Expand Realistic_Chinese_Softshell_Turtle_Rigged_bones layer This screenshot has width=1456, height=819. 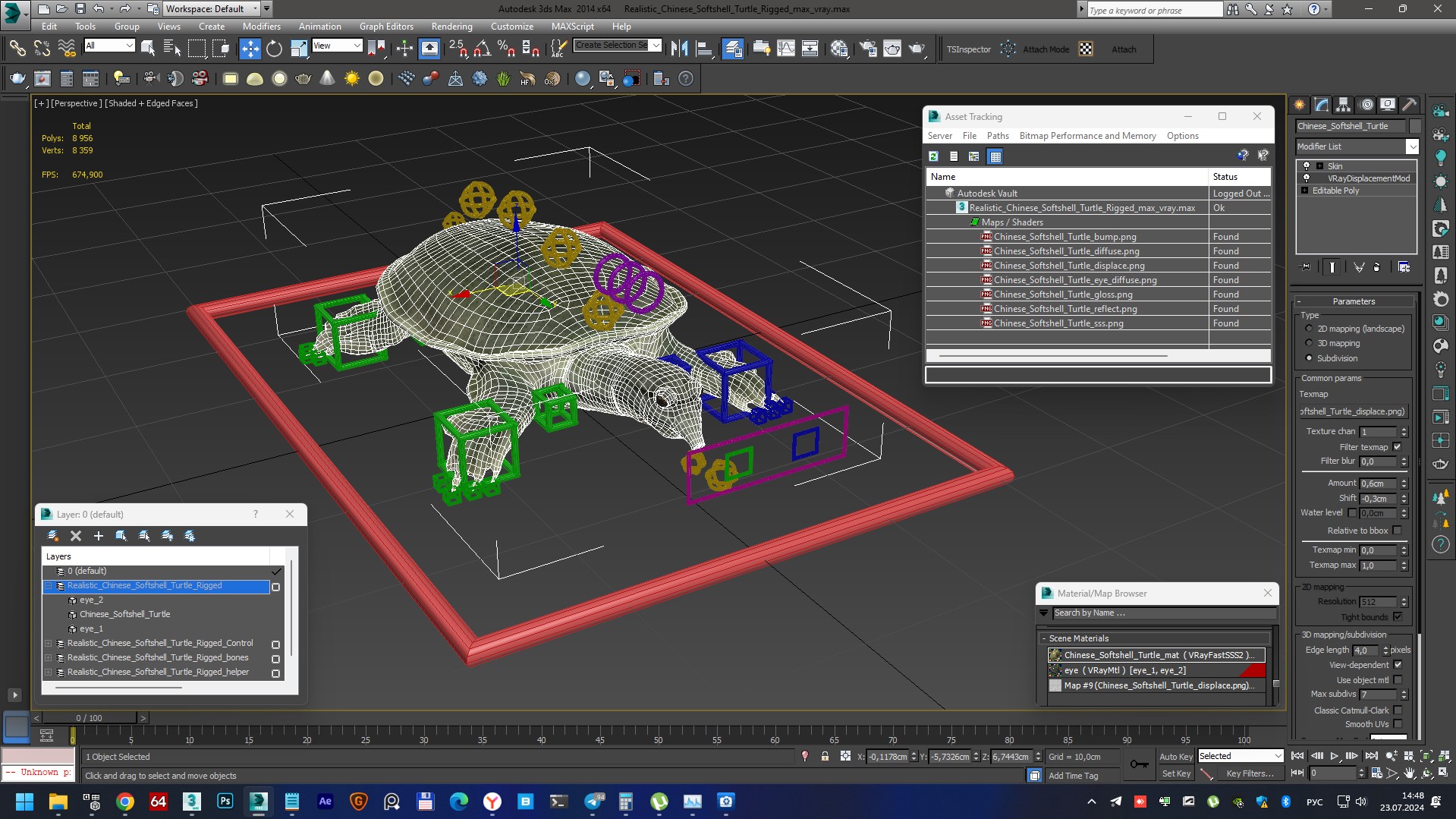tap(49, 657)
